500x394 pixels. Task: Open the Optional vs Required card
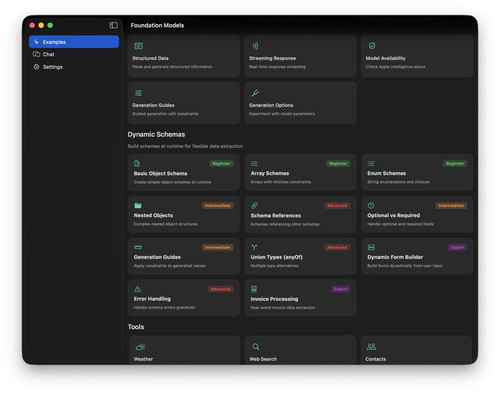[417, 214]
